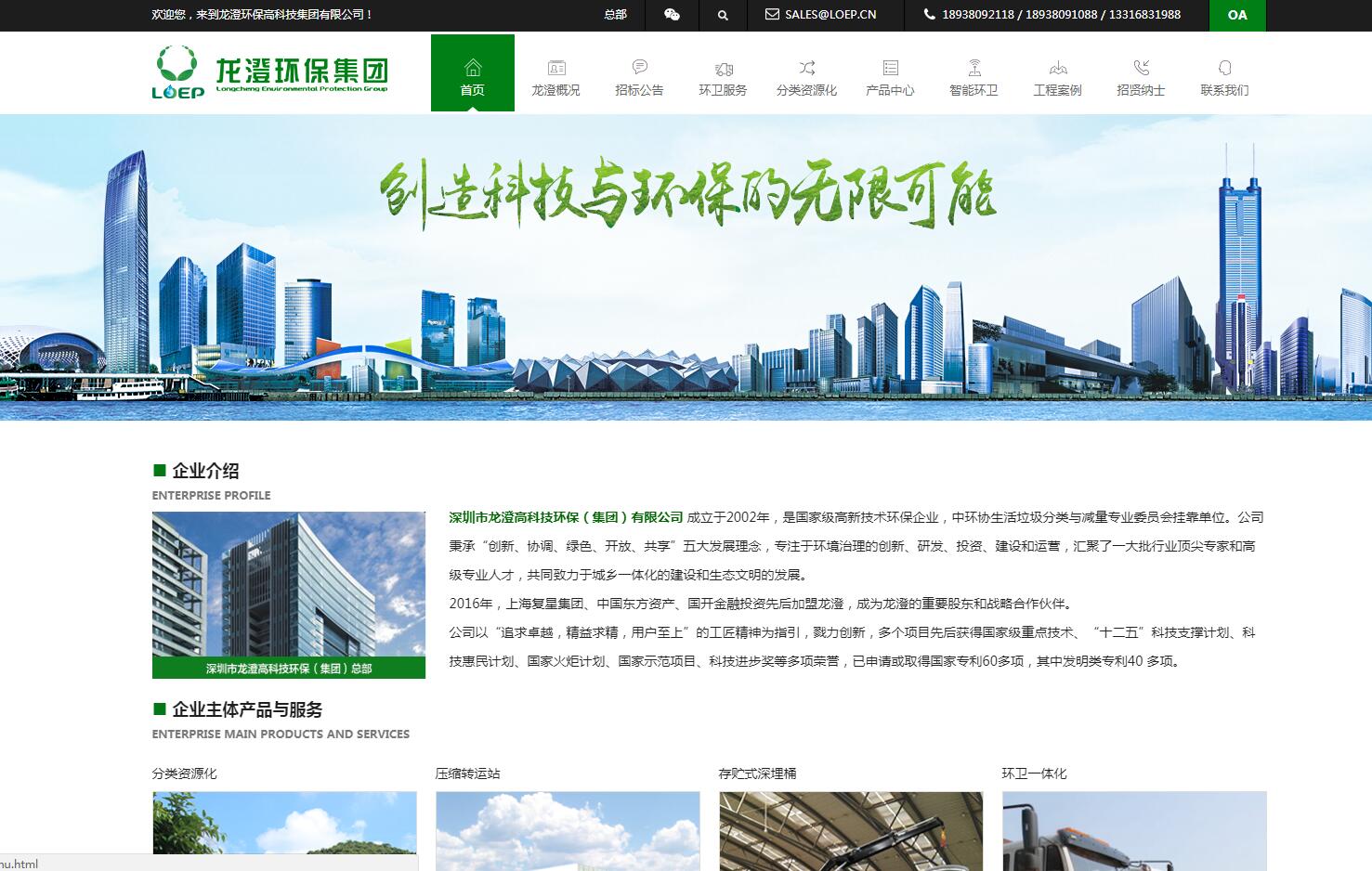Click the garbage truck icon for 环卫服务
This screenshot has height=871, width=1372.
coord(723,67)
